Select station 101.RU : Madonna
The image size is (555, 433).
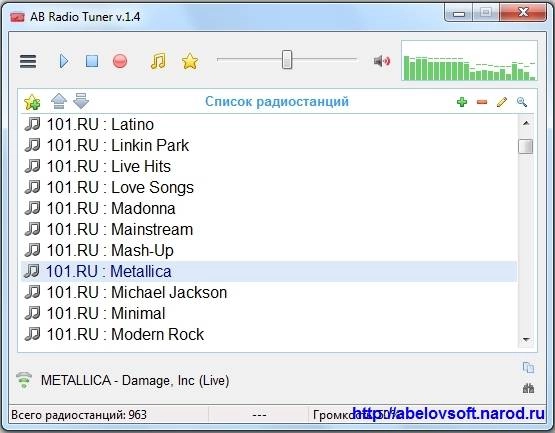point(269,209)
